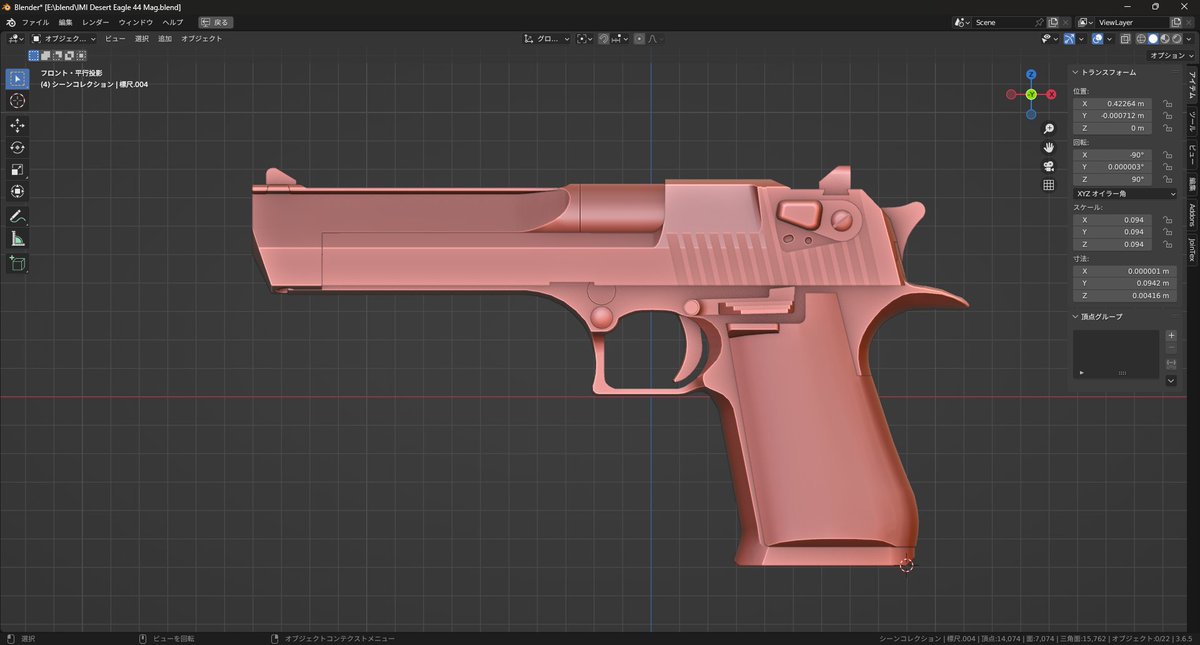Select the Annotate tool
The image size is (1200, 645).
tap(18, 216)
